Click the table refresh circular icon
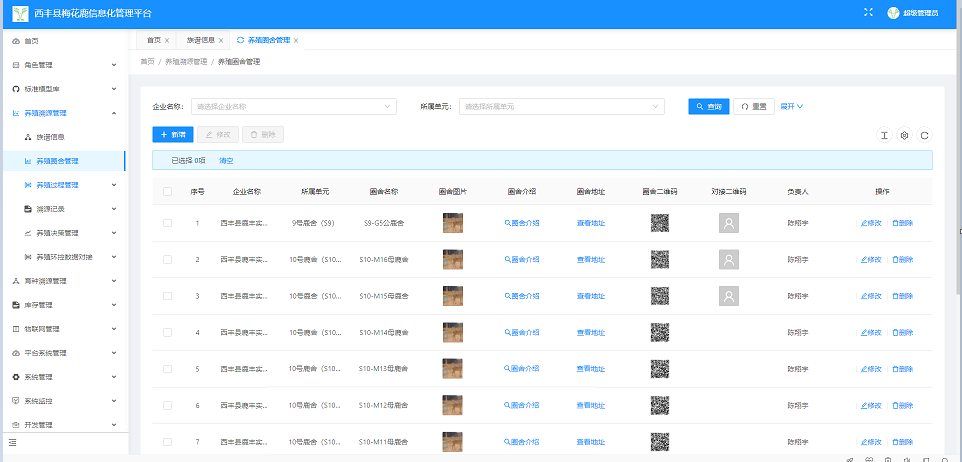 pos(924,135)
